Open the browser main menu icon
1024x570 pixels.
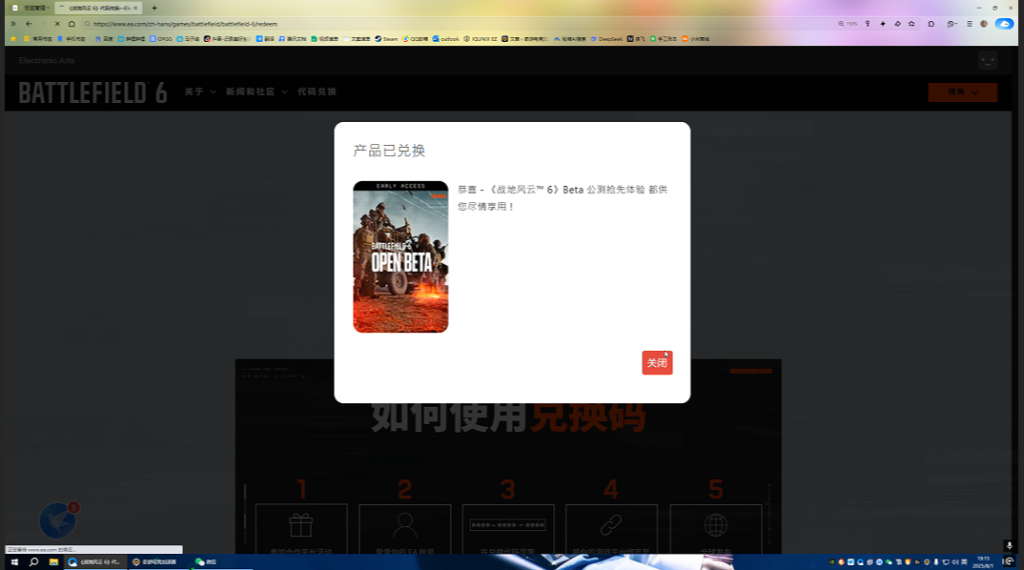tap(969, 24)
